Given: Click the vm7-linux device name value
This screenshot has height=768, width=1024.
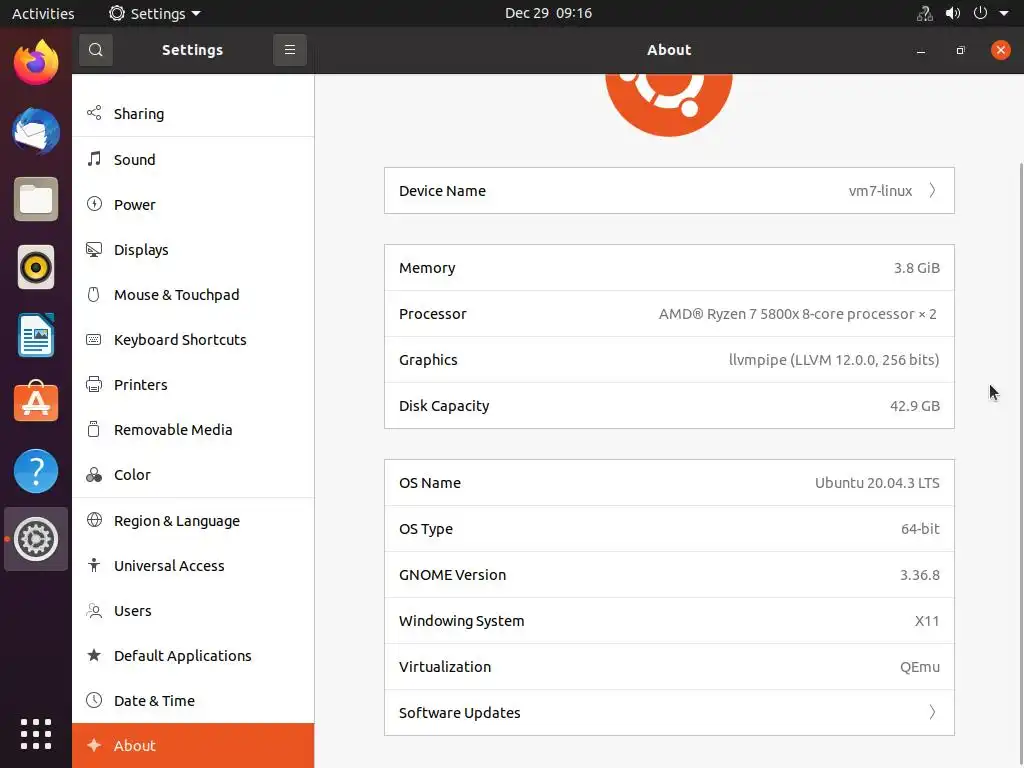Looking at the screenshot, I should [880, 191].
